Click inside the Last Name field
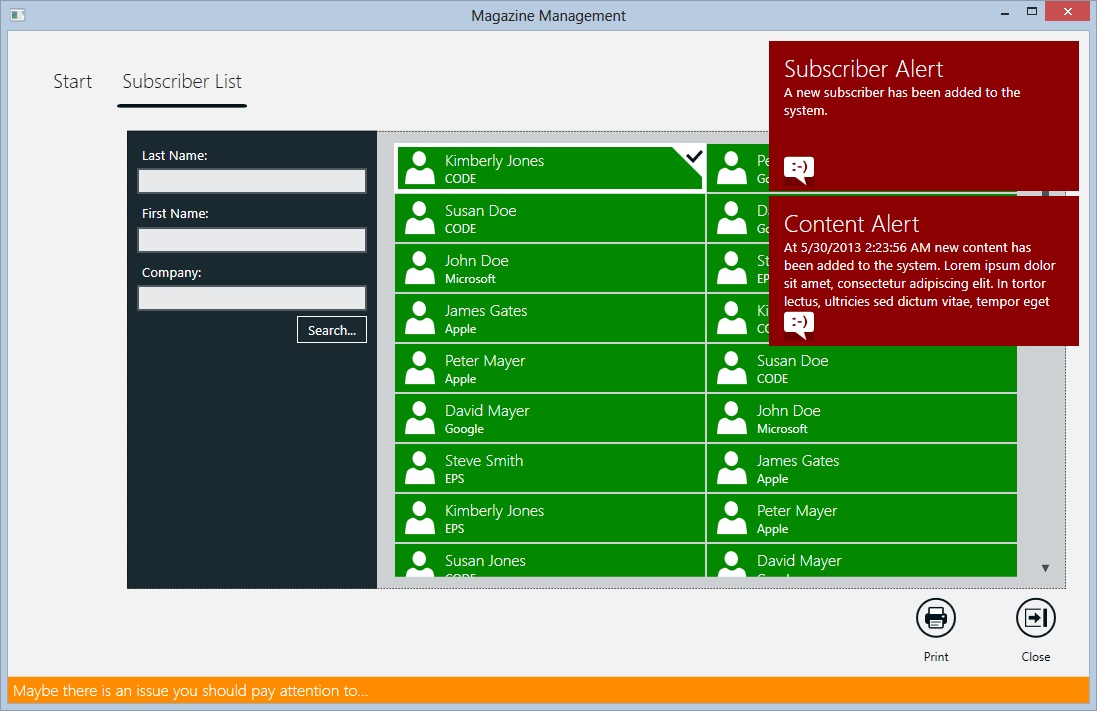 pyautogui.click(x=251, y=181)
